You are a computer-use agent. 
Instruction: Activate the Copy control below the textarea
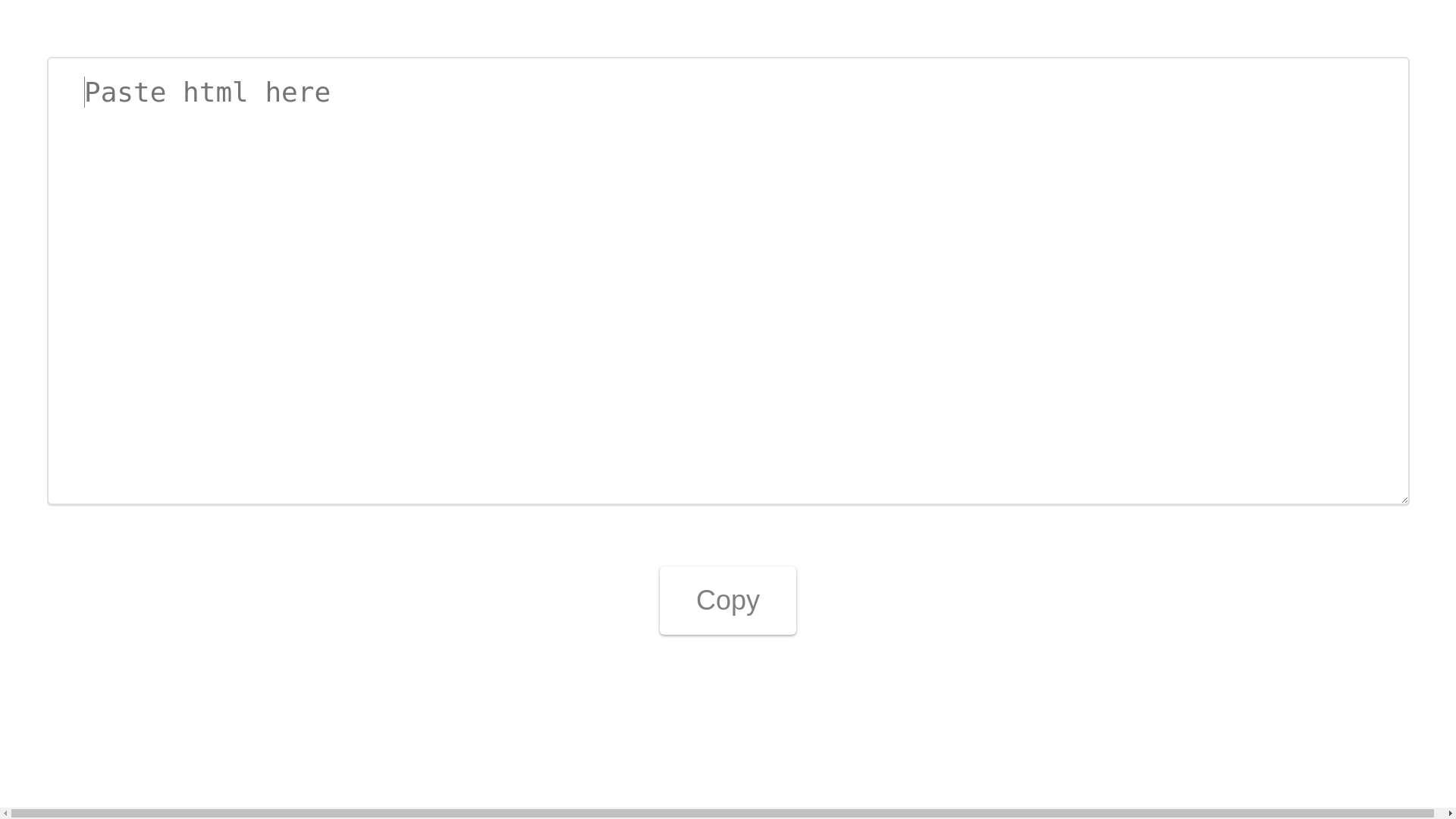[x=727, y=600]
